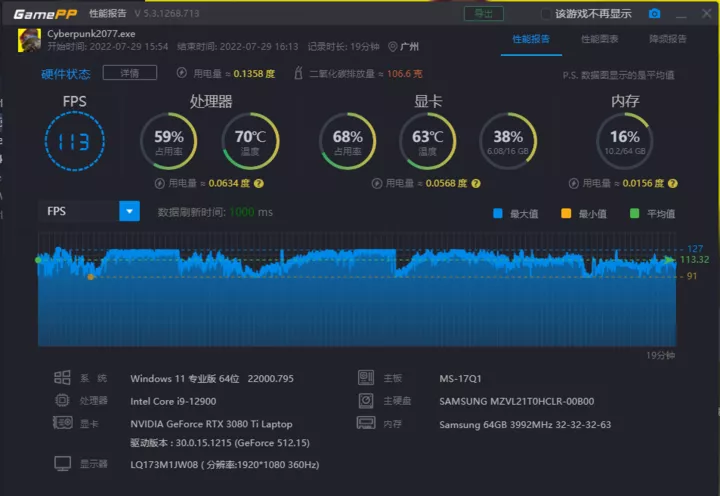This screenshot has height=496, width=720.
Task: Click the 106.6 克 emission value
Action: tap(405, 73)
